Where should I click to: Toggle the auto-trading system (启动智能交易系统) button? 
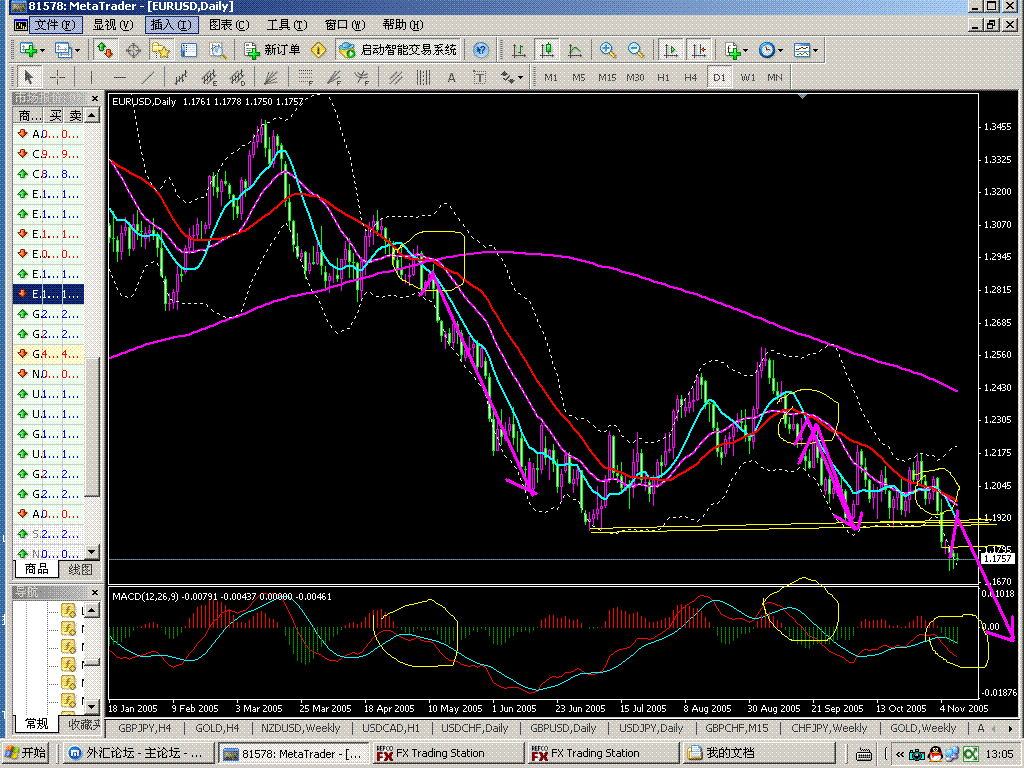click(398, 50)
